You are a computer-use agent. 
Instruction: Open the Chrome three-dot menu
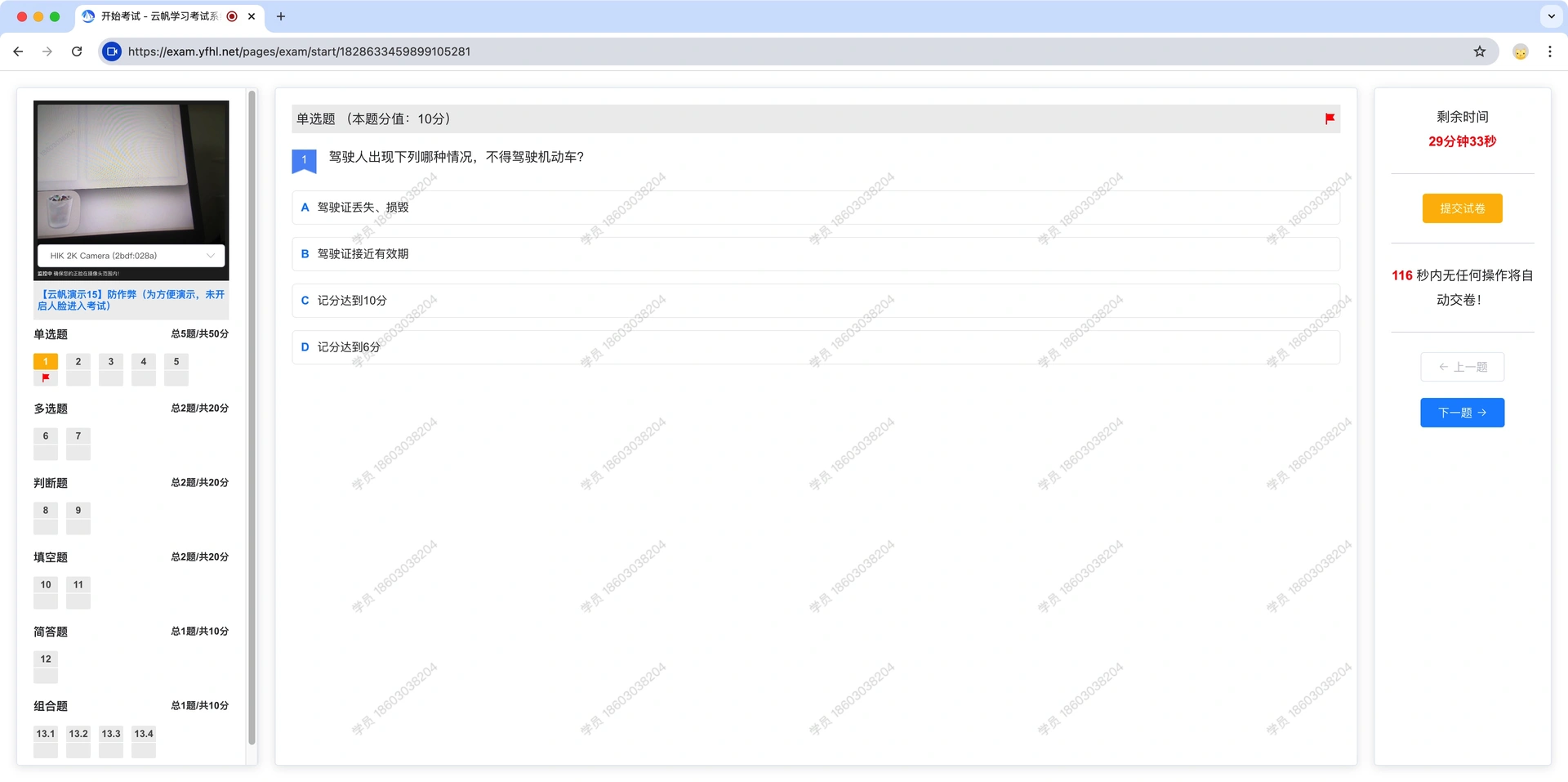pyautogui.click(x=1550, y=51)
